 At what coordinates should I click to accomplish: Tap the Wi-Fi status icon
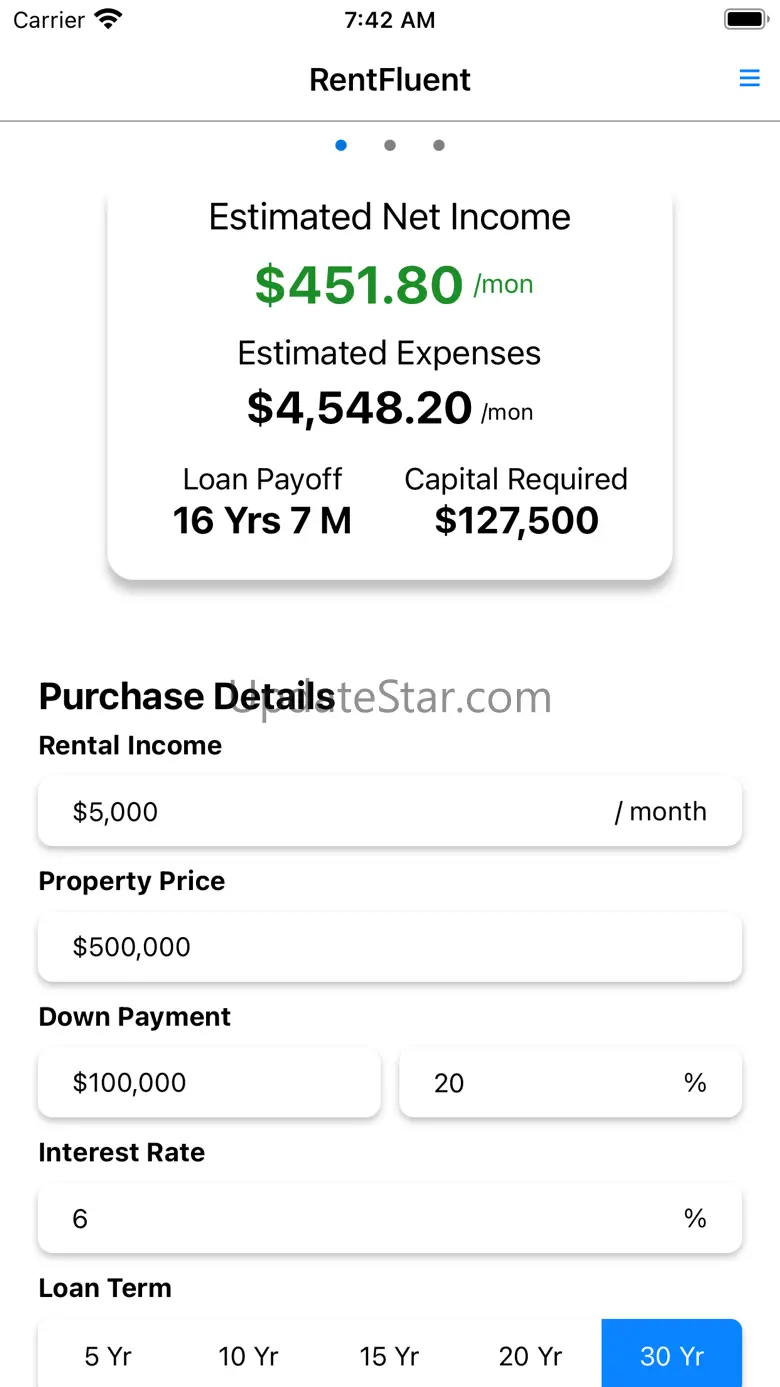107,19
